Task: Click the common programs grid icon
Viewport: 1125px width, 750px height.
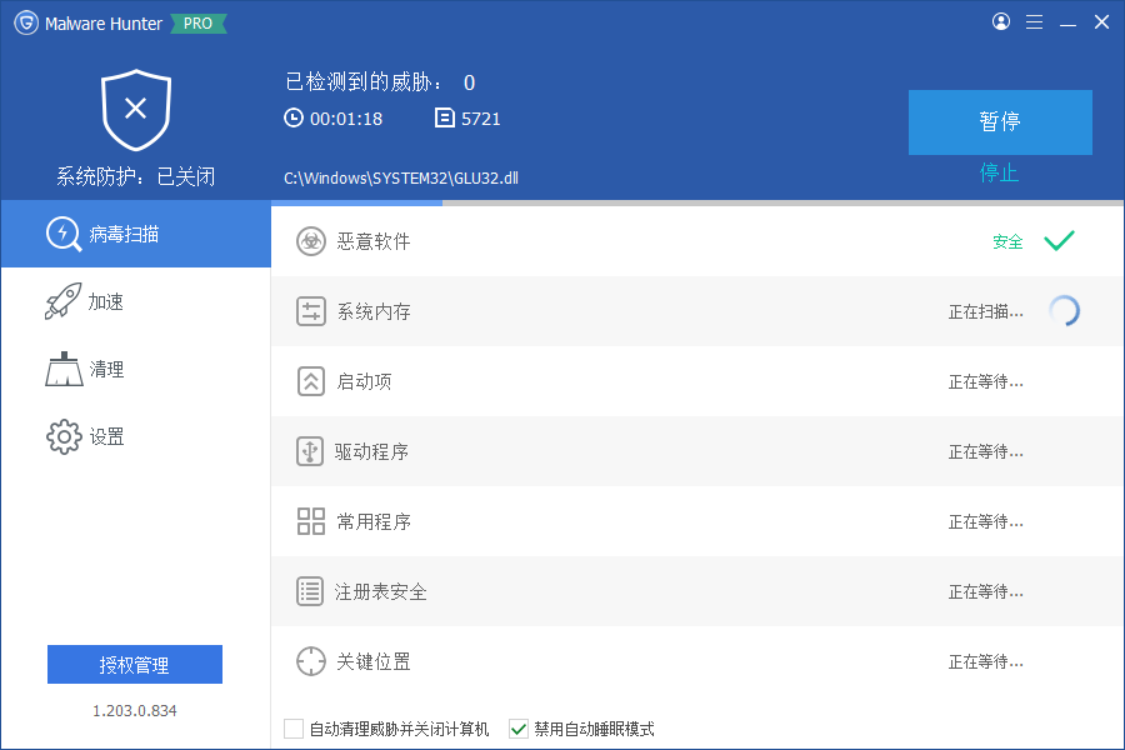Action: pos(311,521)
